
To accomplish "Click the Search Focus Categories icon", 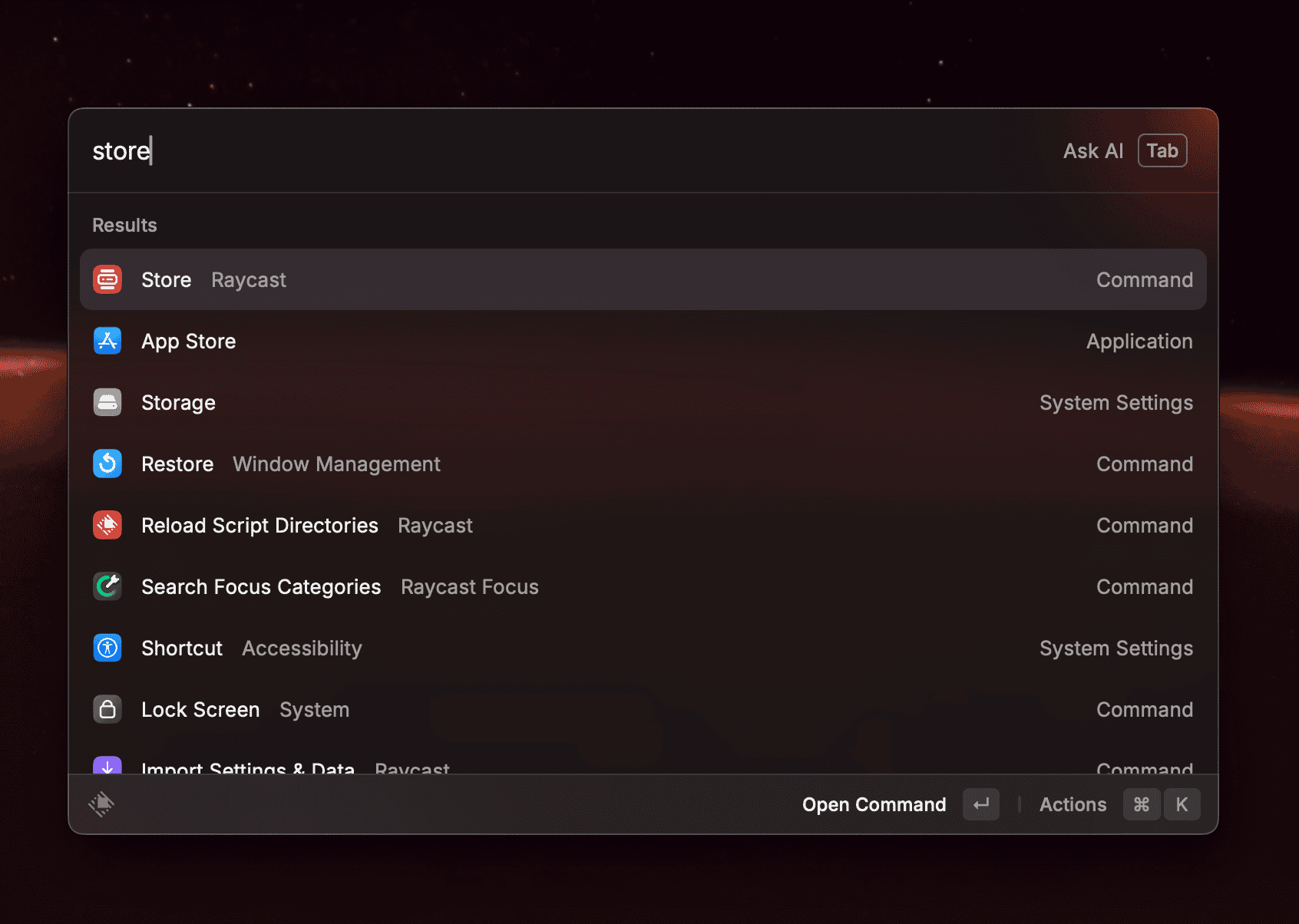I will 107,586.
